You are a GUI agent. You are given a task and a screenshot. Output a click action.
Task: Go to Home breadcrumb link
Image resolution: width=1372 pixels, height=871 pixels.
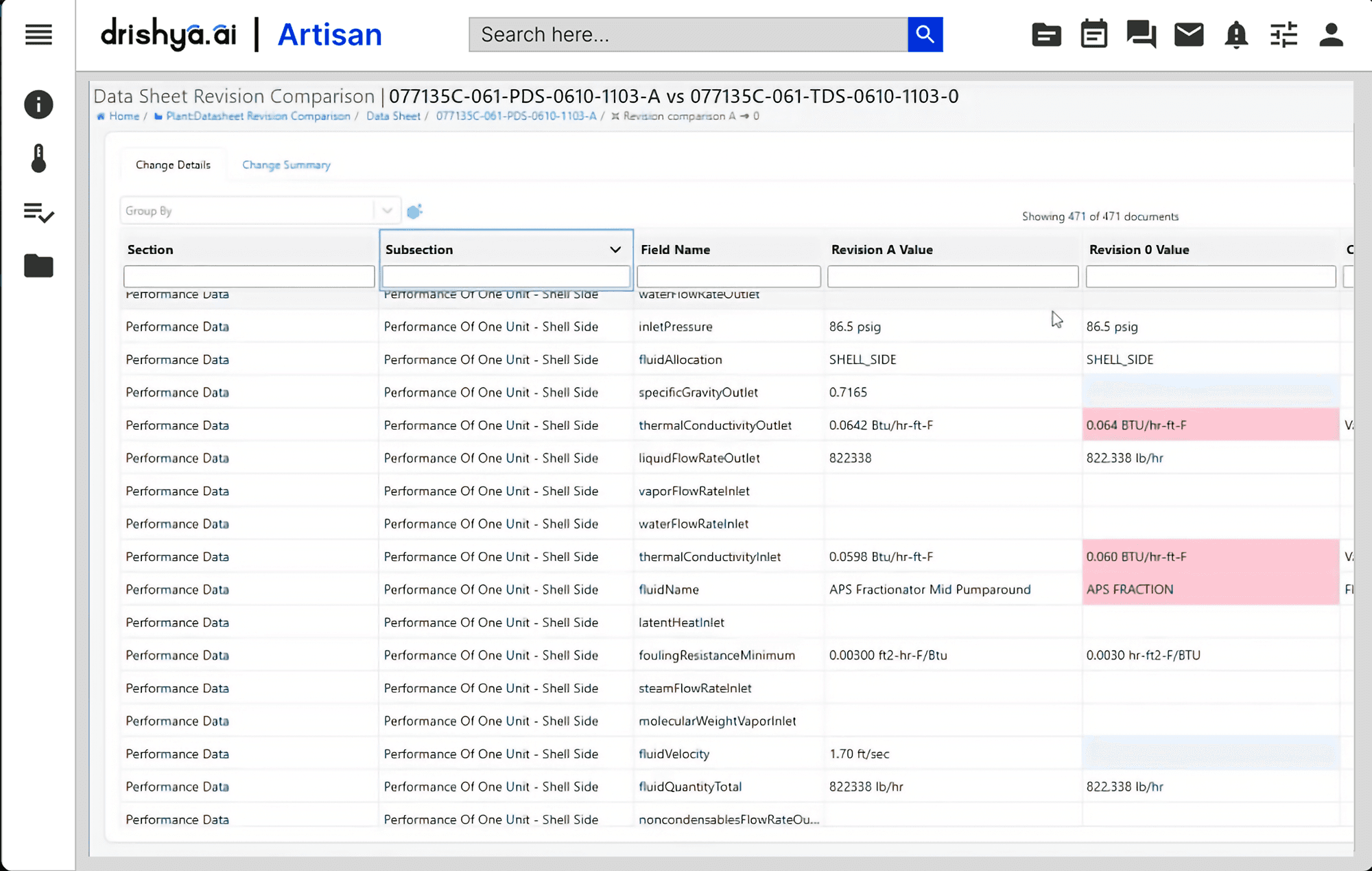coord(124,116)
